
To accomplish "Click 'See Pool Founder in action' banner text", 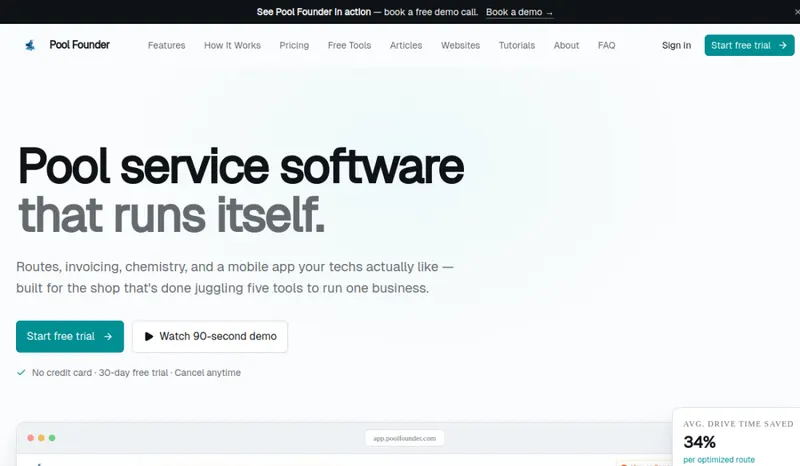I will (313, 12).
